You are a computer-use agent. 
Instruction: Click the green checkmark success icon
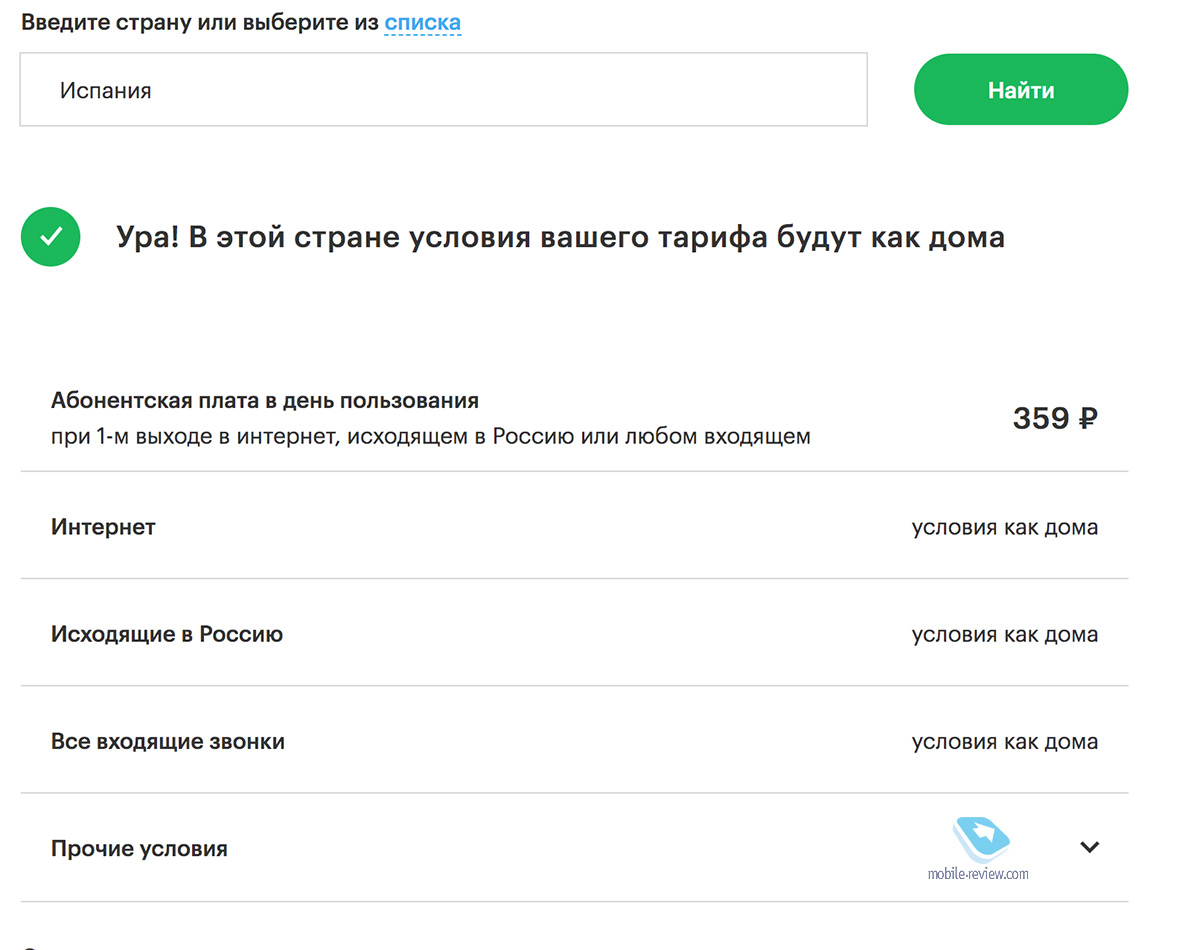click(50, 237)
